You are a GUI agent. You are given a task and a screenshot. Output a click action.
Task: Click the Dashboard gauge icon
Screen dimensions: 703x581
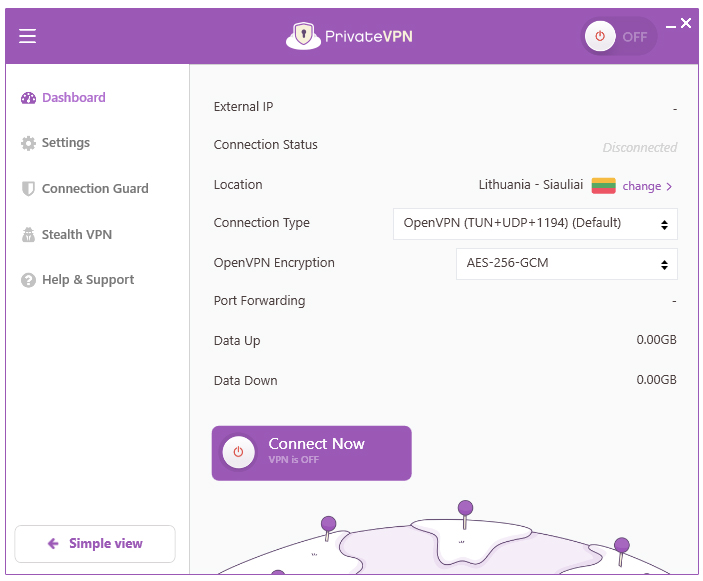coord(28,98)
